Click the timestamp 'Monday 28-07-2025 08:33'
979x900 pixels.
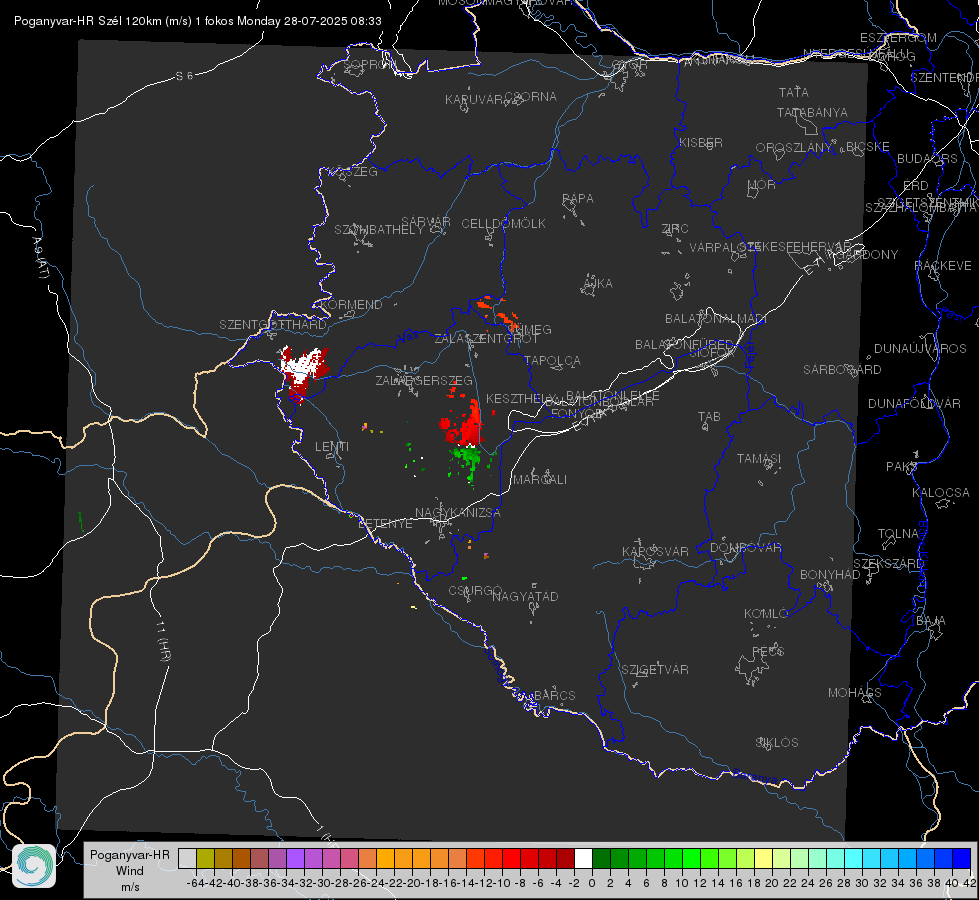[x=309, y=21]
